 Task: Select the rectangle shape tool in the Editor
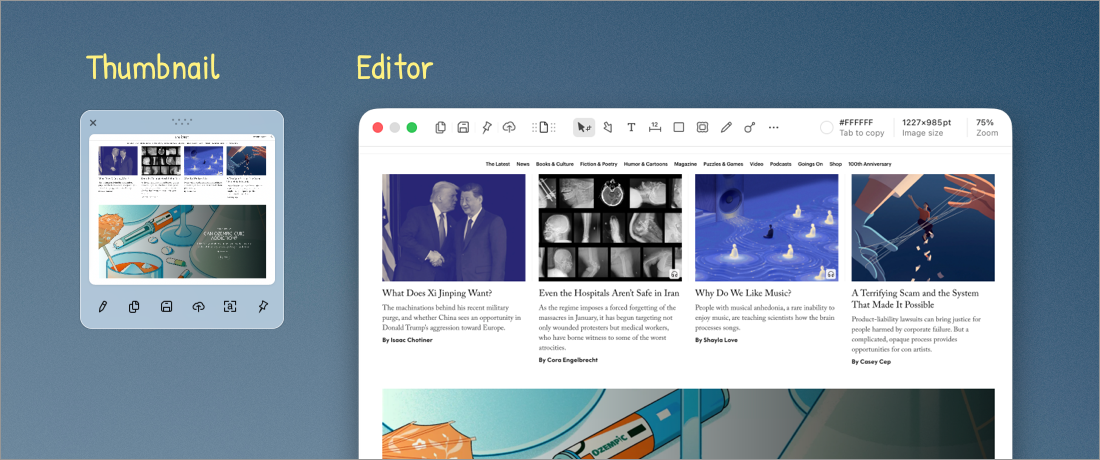678,127
